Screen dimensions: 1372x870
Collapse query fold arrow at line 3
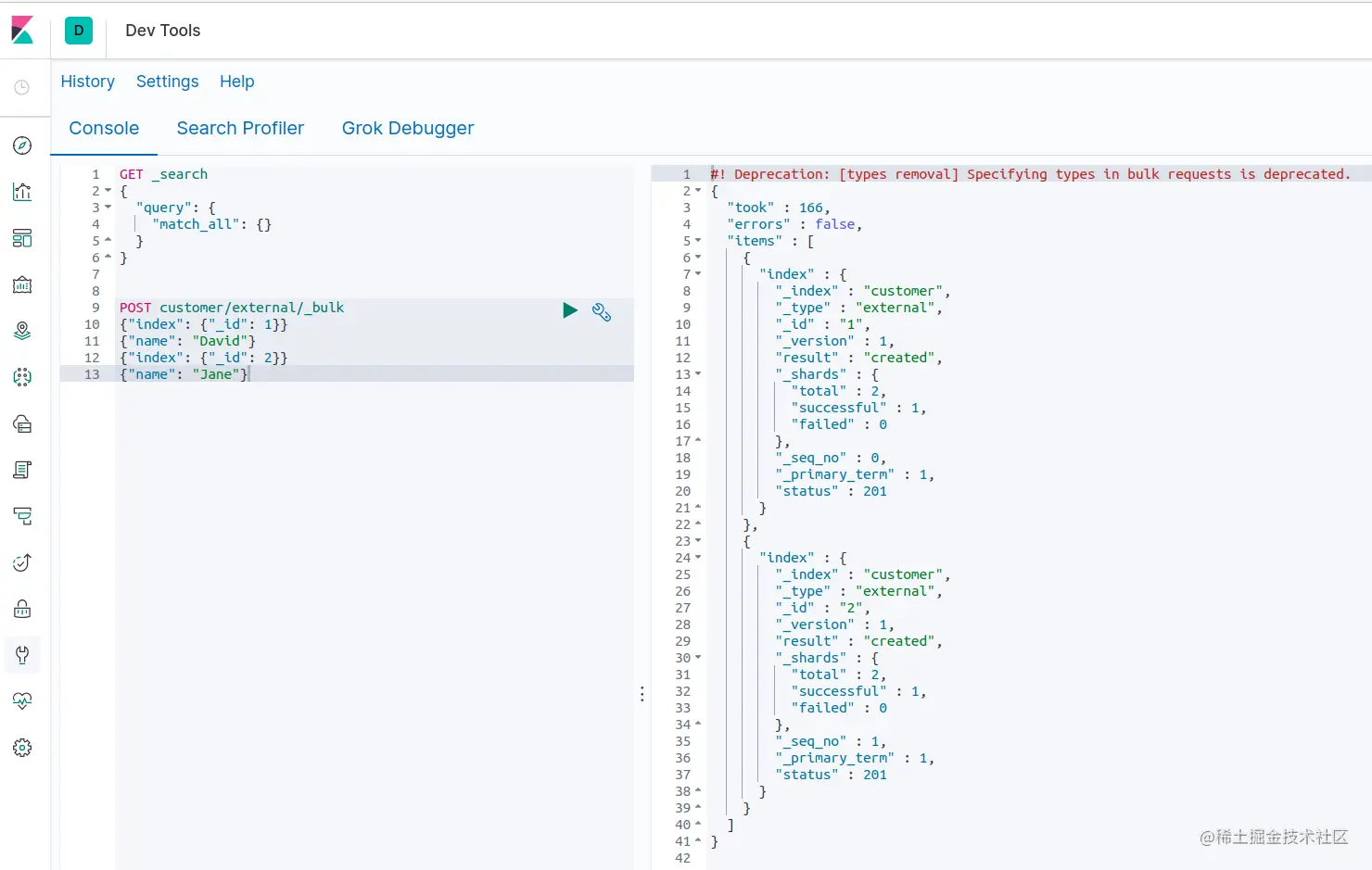click(x=108, y=208)
